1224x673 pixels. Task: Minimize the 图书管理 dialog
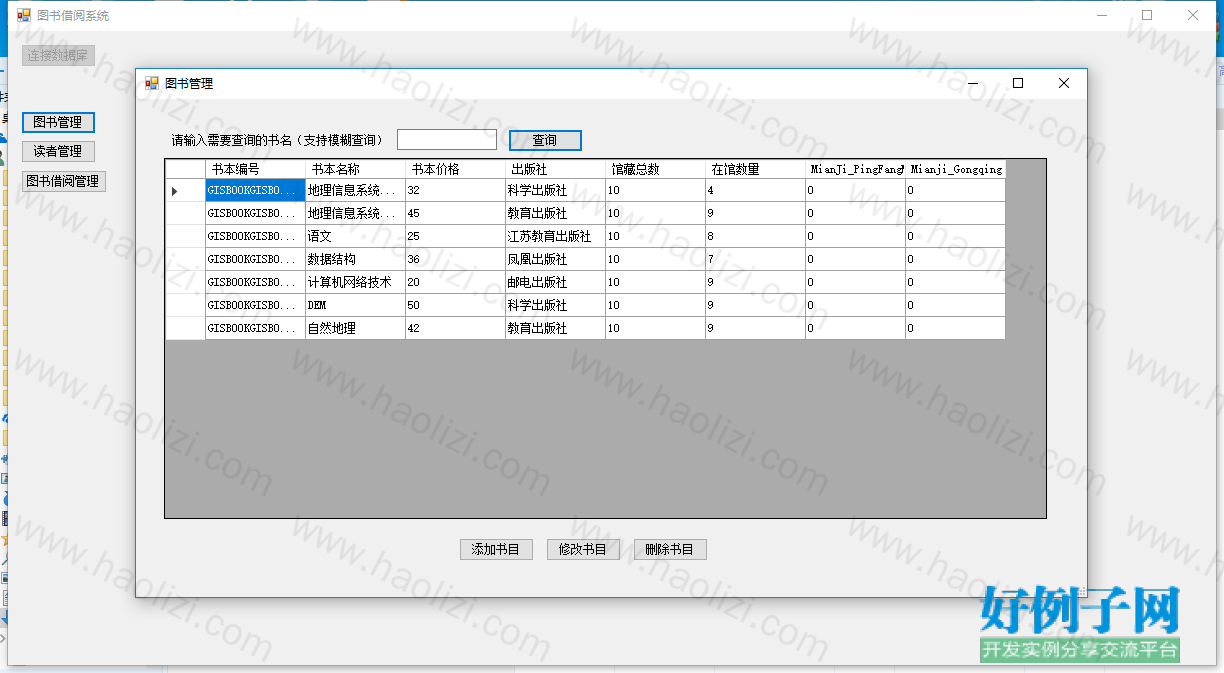point(972,83)
